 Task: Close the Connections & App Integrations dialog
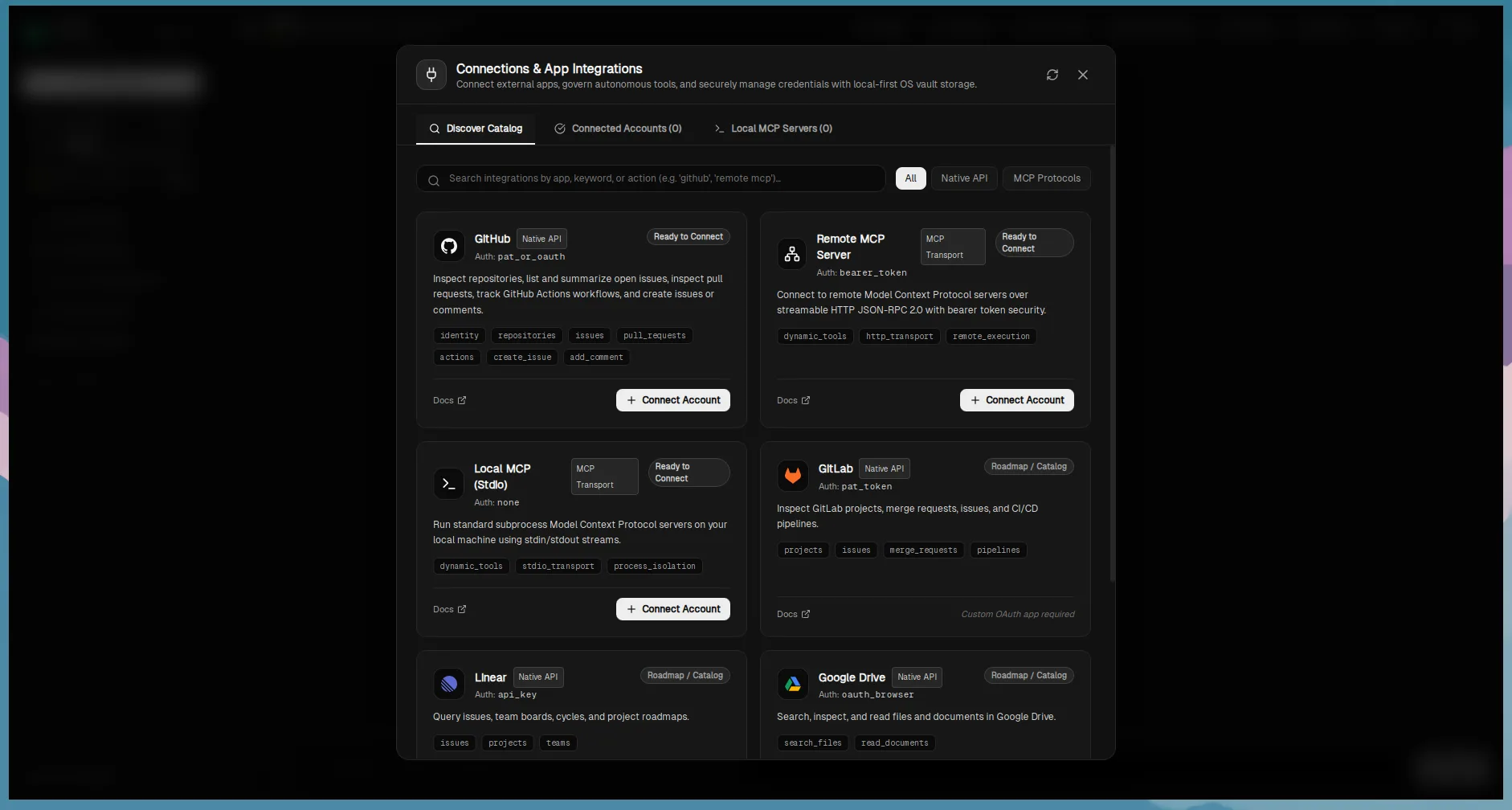(1083, 75)
